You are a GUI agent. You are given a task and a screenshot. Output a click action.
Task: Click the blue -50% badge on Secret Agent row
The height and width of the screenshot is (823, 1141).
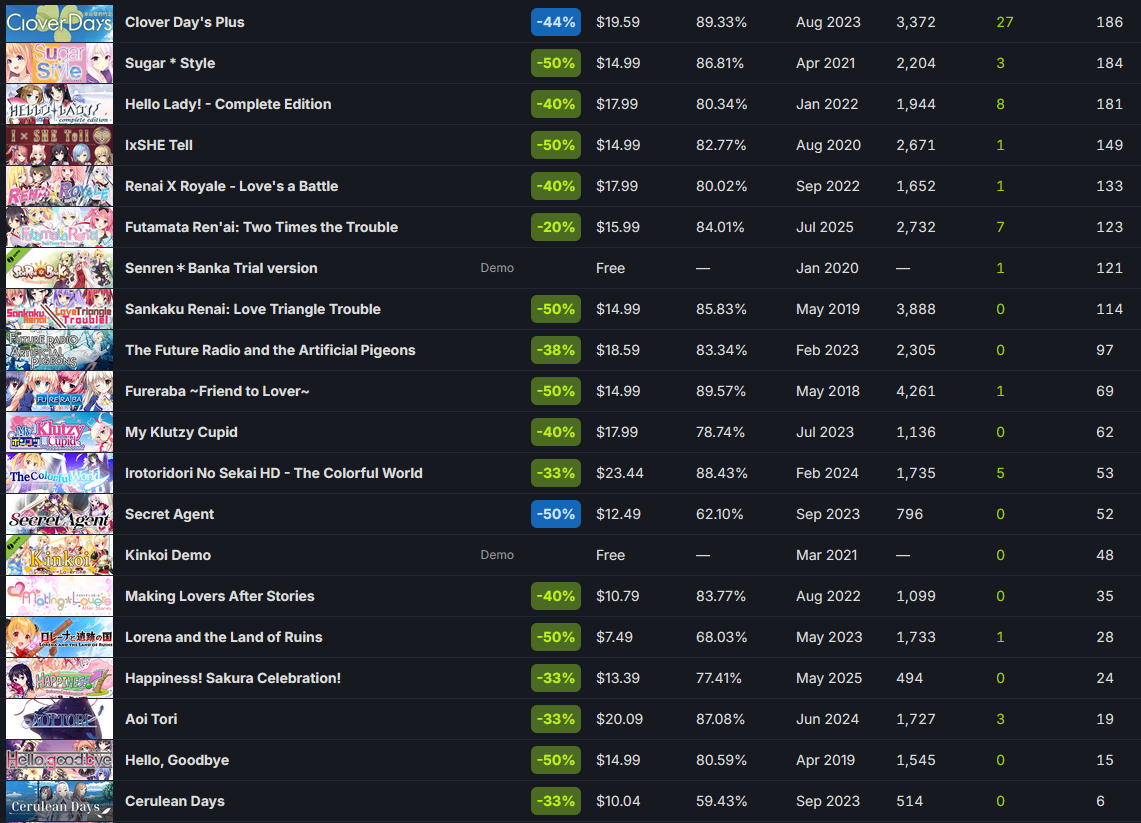[x=556, y=514]
